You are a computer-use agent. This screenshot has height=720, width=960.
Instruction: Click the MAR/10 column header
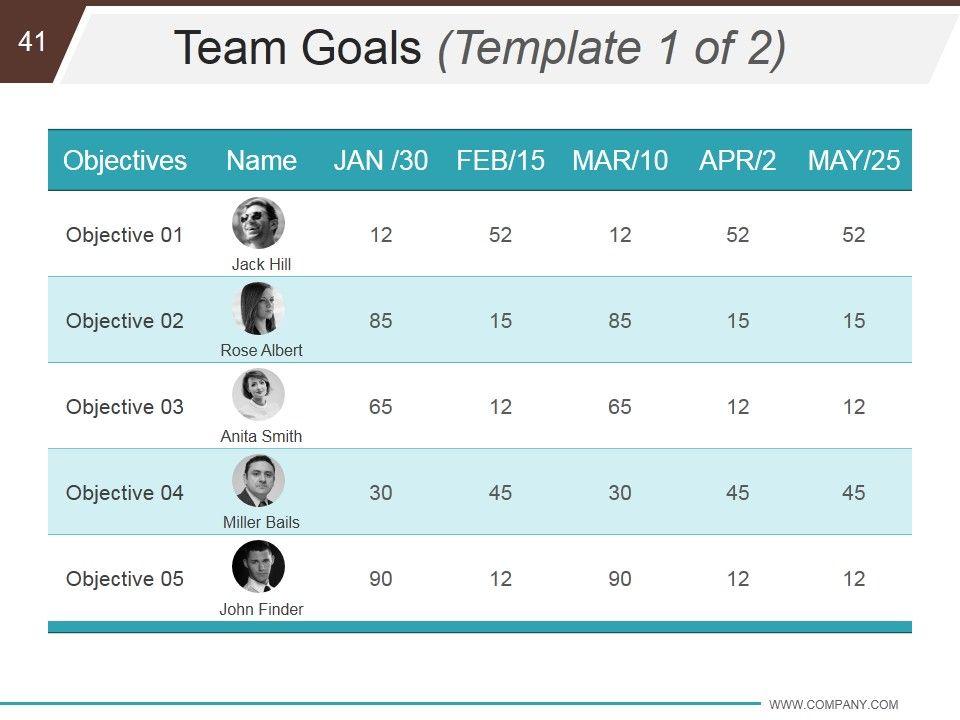coord(620,160)
